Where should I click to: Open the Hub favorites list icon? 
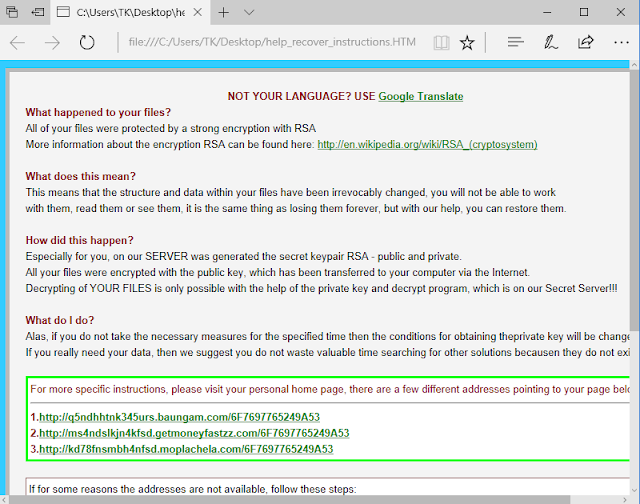click(x=516, y=42)
